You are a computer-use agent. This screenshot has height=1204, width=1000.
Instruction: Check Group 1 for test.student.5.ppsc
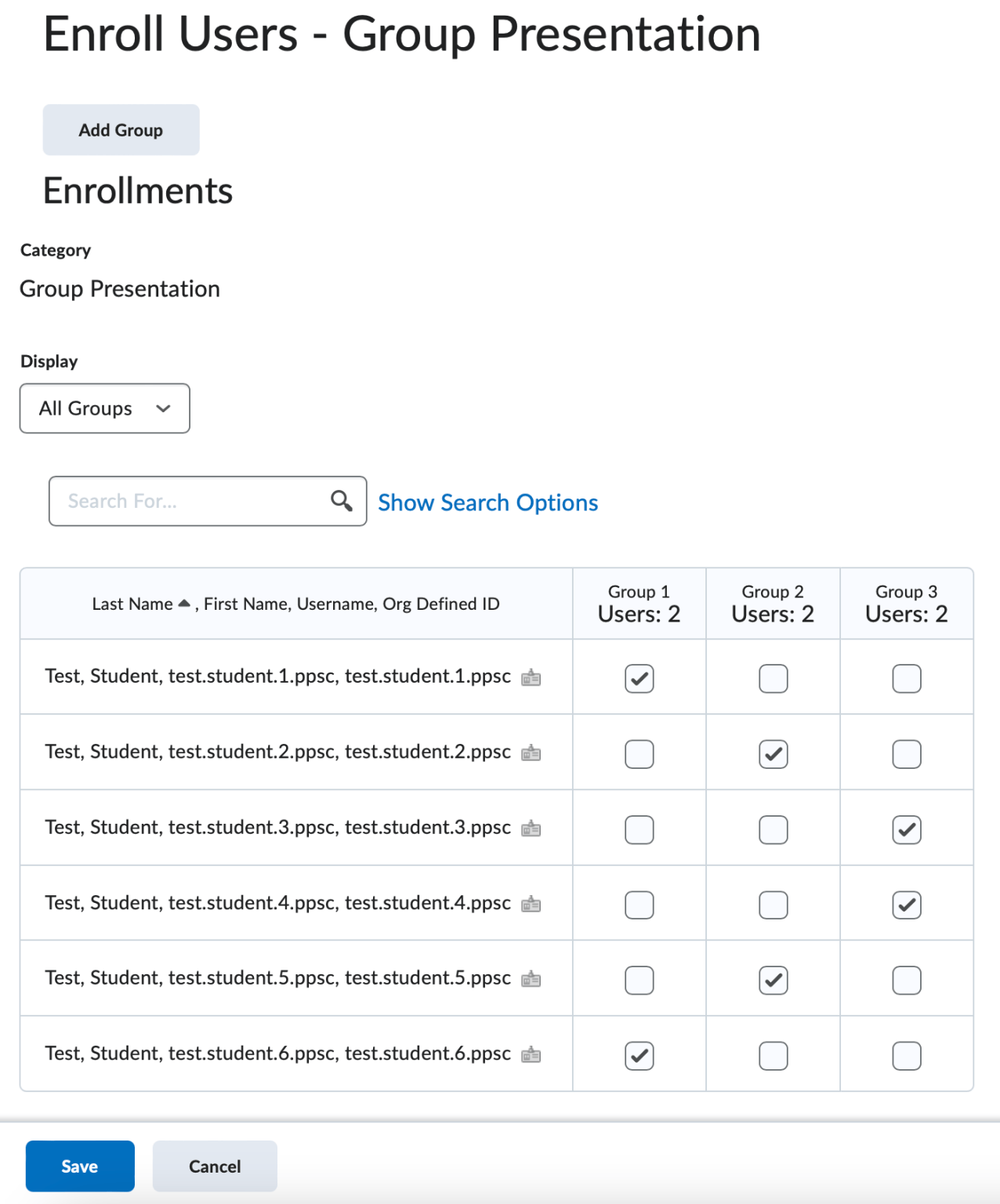point(639,980)
